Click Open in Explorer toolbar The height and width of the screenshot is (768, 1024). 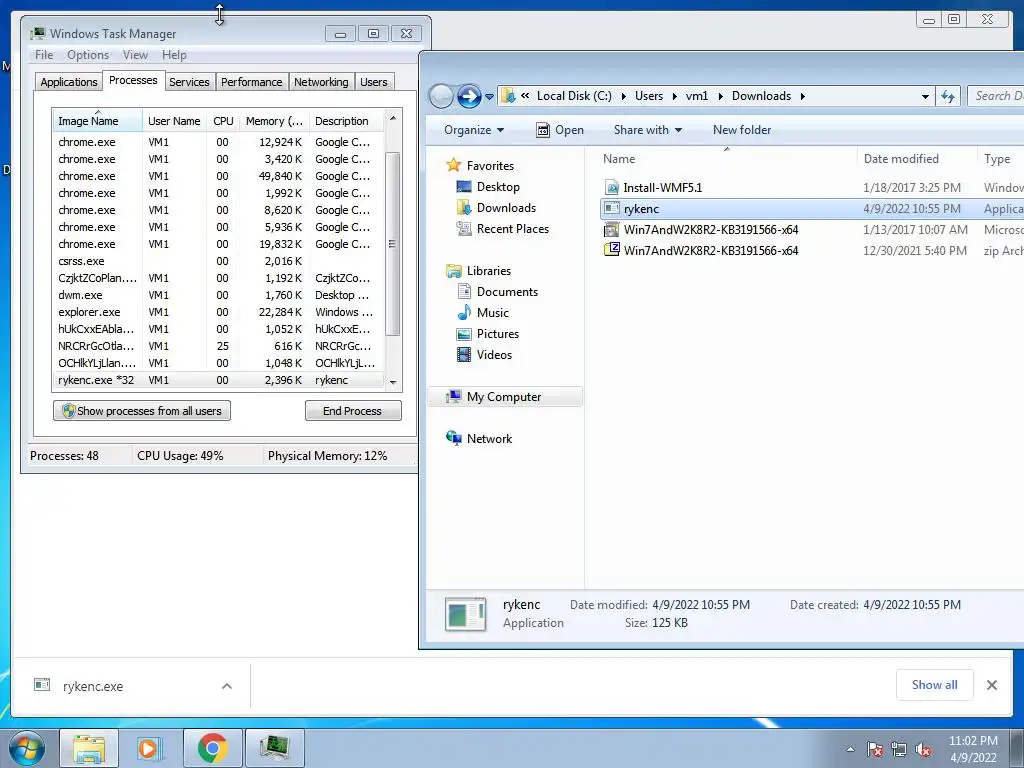coord(560,130)
